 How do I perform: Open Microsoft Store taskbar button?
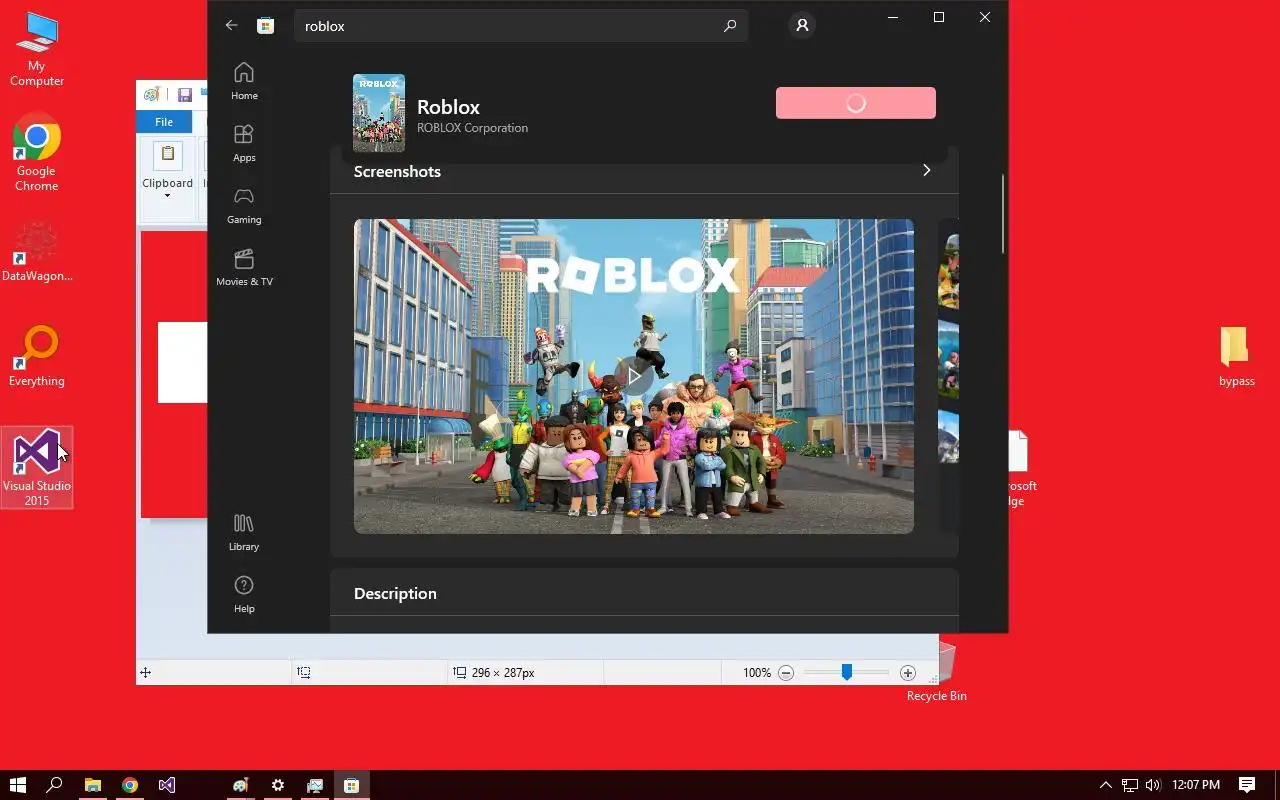pyautogui.click(x=351, y=785)
